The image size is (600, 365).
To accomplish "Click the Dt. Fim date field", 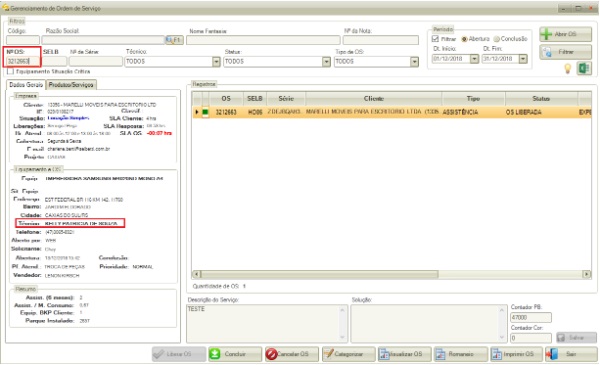I will 500,59.
